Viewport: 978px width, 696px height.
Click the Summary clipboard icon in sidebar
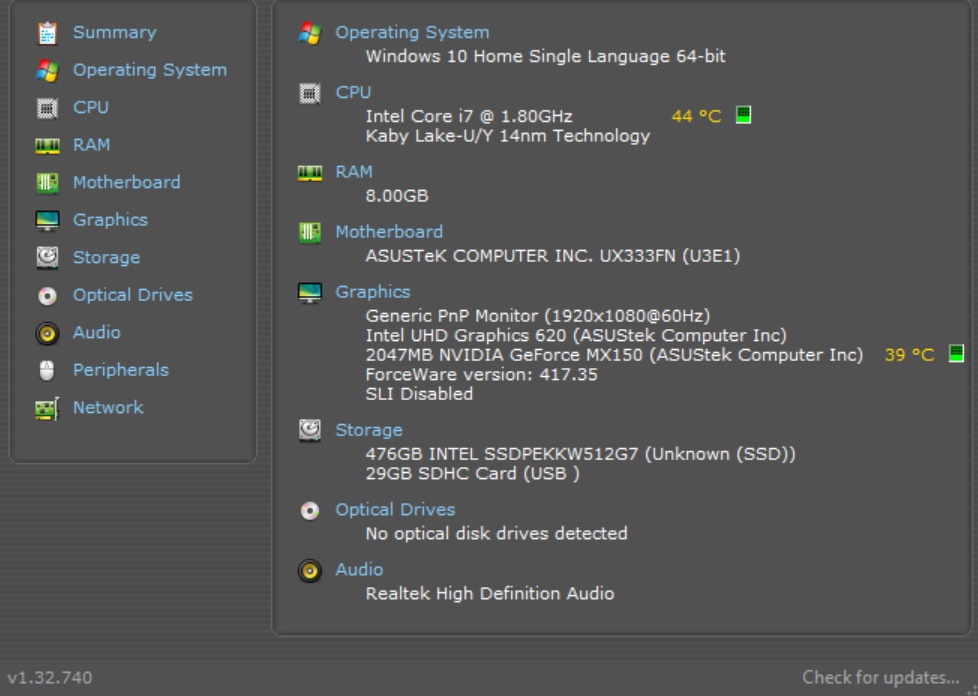coord(47,33)
